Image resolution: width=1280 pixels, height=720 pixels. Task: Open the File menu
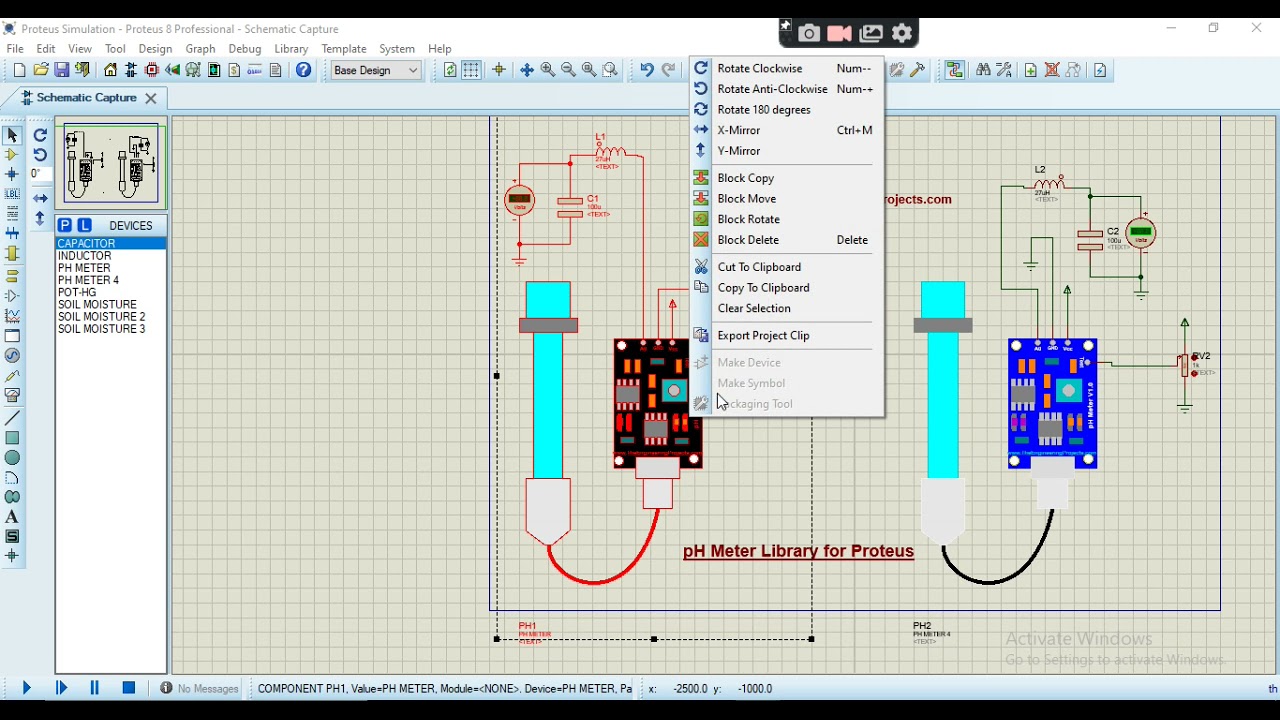(15, 49)
